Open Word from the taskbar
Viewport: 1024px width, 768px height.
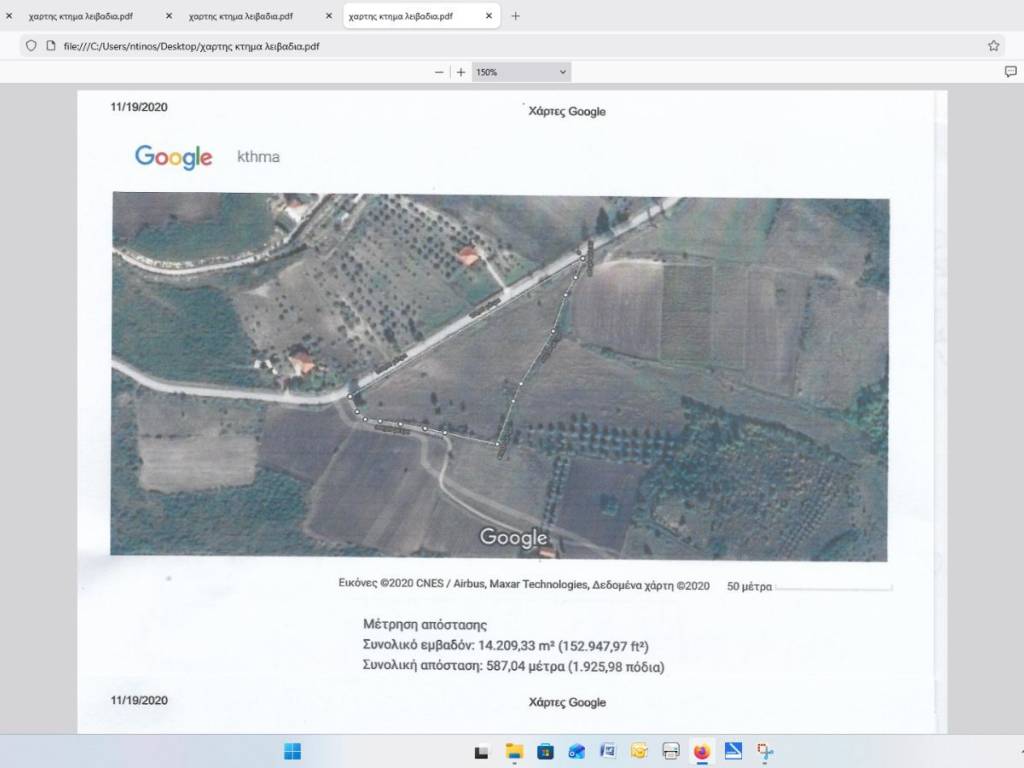[x=607, y=751]
